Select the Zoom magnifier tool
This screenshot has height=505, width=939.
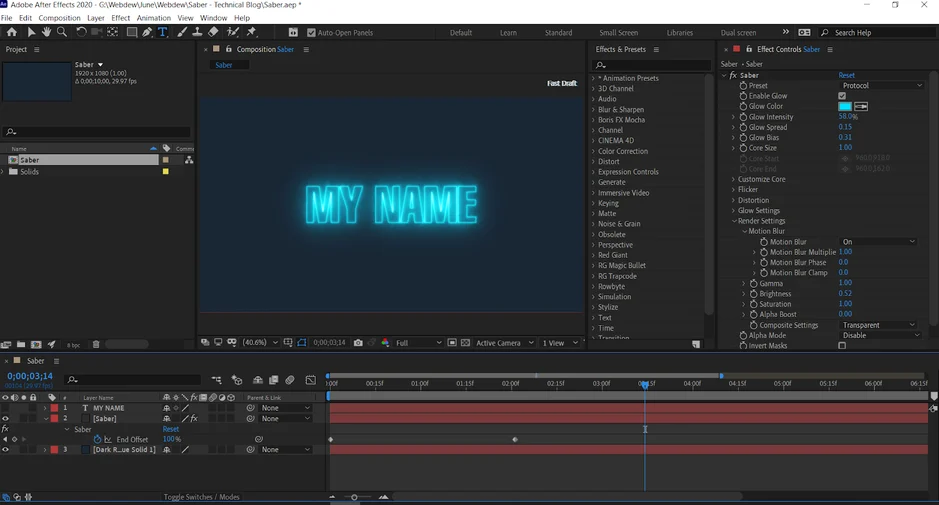coord(62,32)
